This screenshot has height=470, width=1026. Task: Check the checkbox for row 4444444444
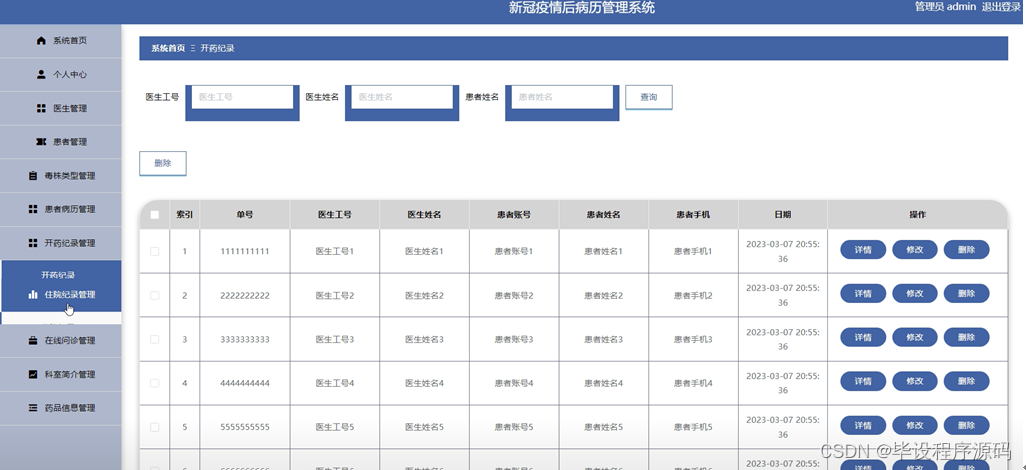coord(154,383)
